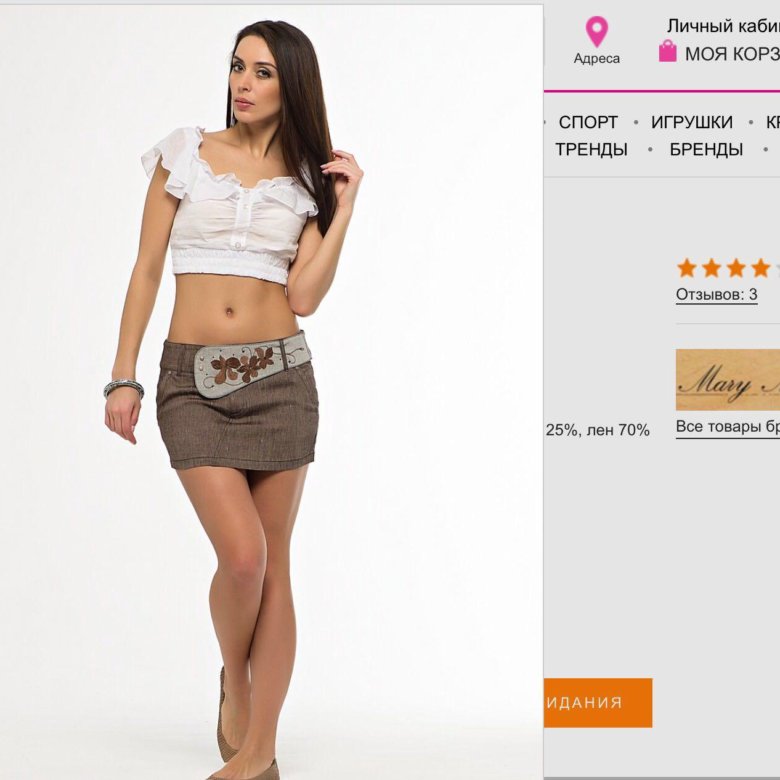Click the Mary brand logo image
The image size is (780, 780).
point(728,380)
